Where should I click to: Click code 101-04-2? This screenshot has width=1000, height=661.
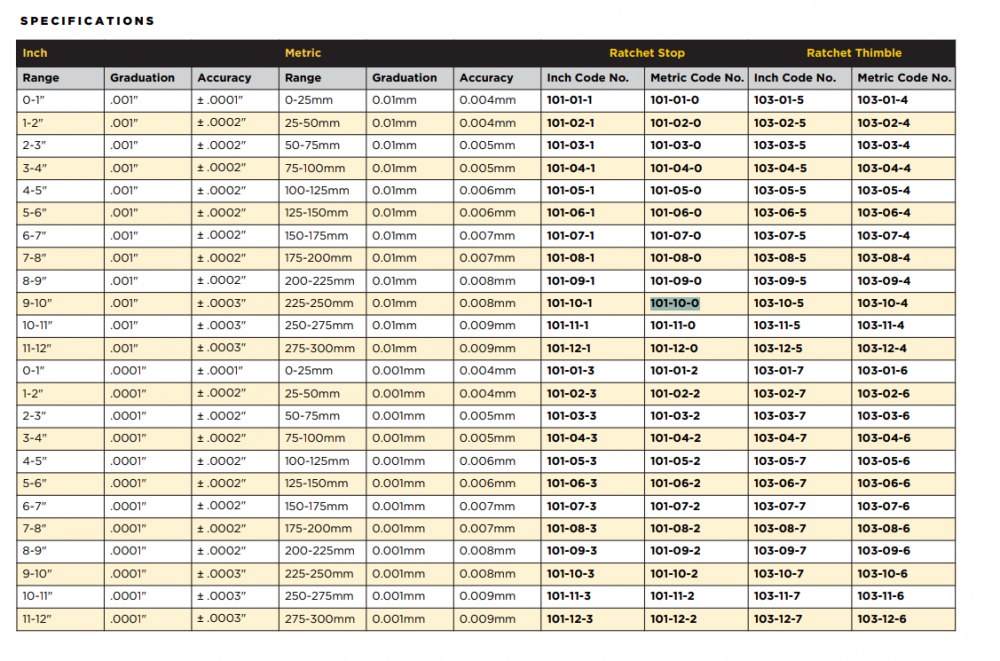point(675,438)
